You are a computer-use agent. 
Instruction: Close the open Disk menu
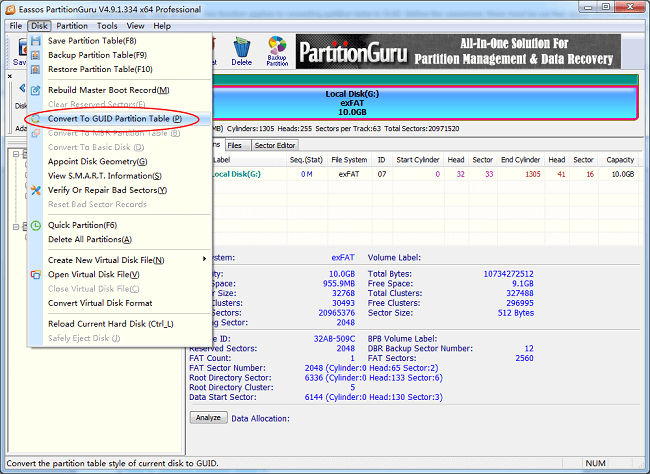[x=39, y=26]
